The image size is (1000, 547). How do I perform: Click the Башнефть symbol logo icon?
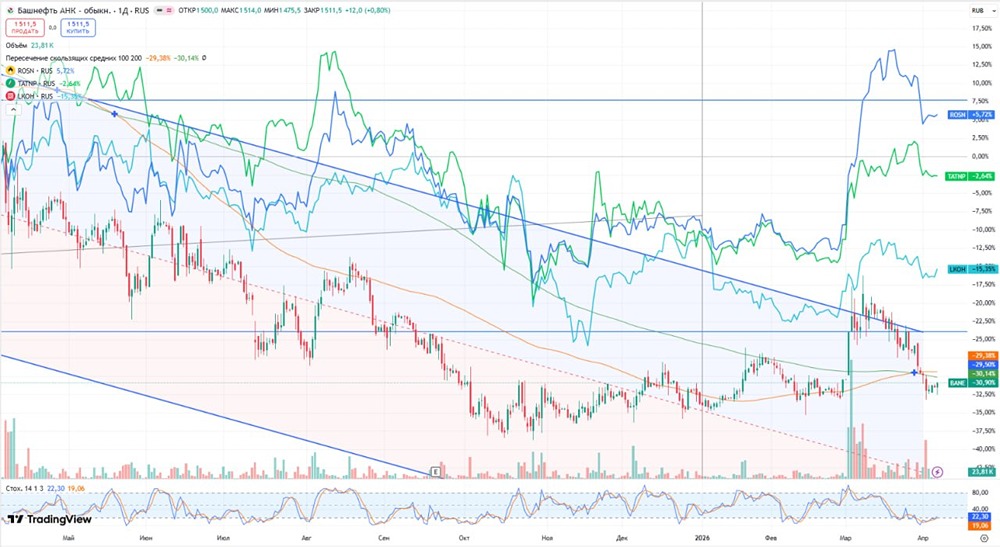click(x=10, y=11)
